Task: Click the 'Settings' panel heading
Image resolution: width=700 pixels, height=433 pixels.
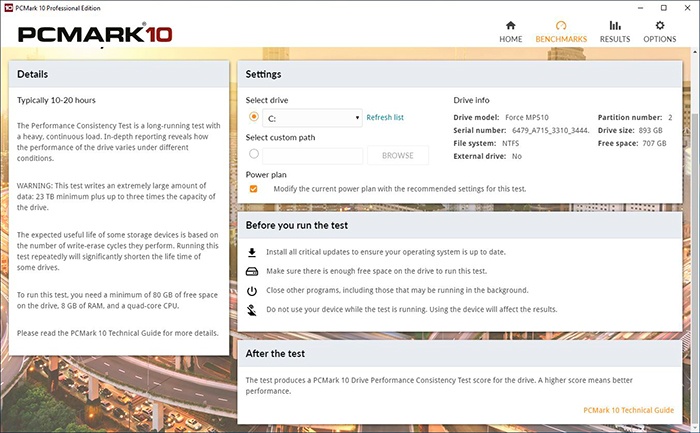Action: [x=263, y=74]
